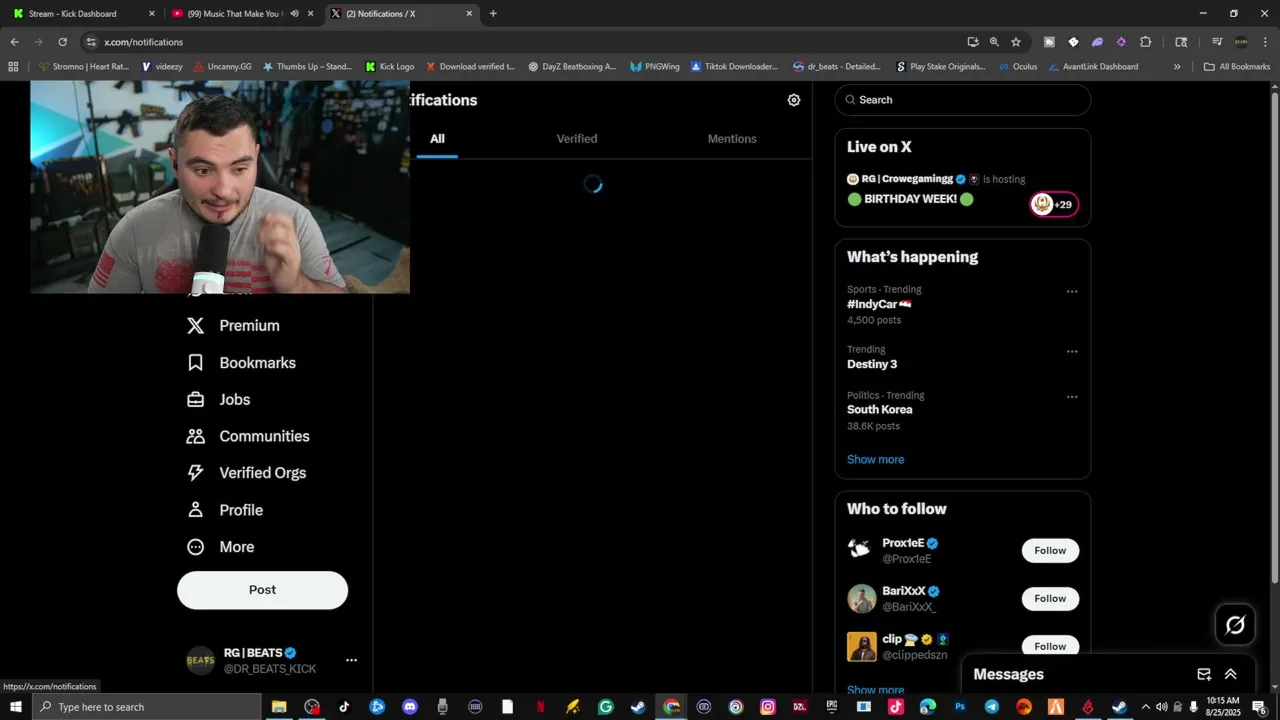Open the X Premium sidebar item
The height and width of the screenshot is (720, 1280).
point(234,326)
